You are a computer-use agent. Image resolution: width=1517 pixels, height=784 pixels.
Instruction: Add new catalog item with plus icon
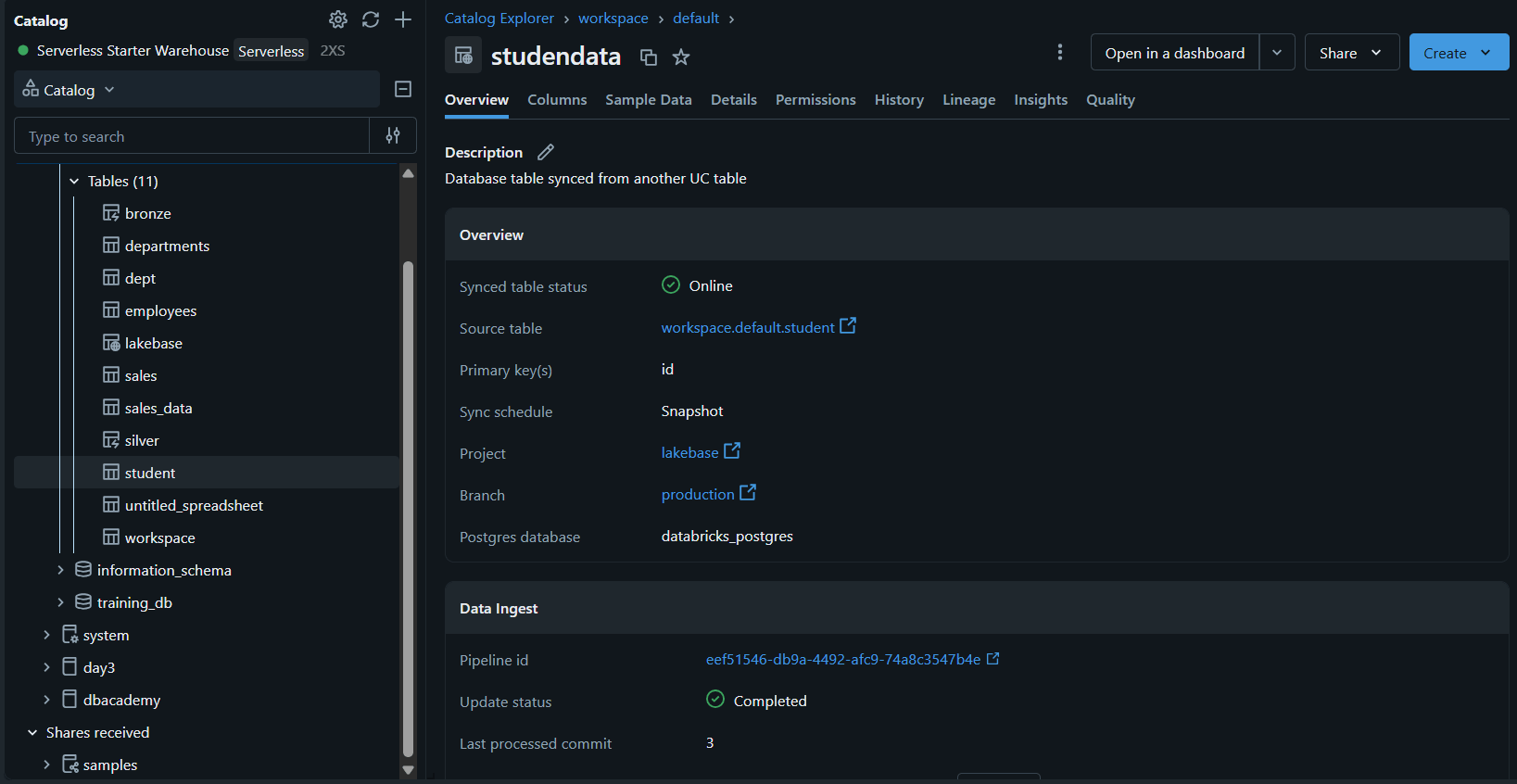403,19
